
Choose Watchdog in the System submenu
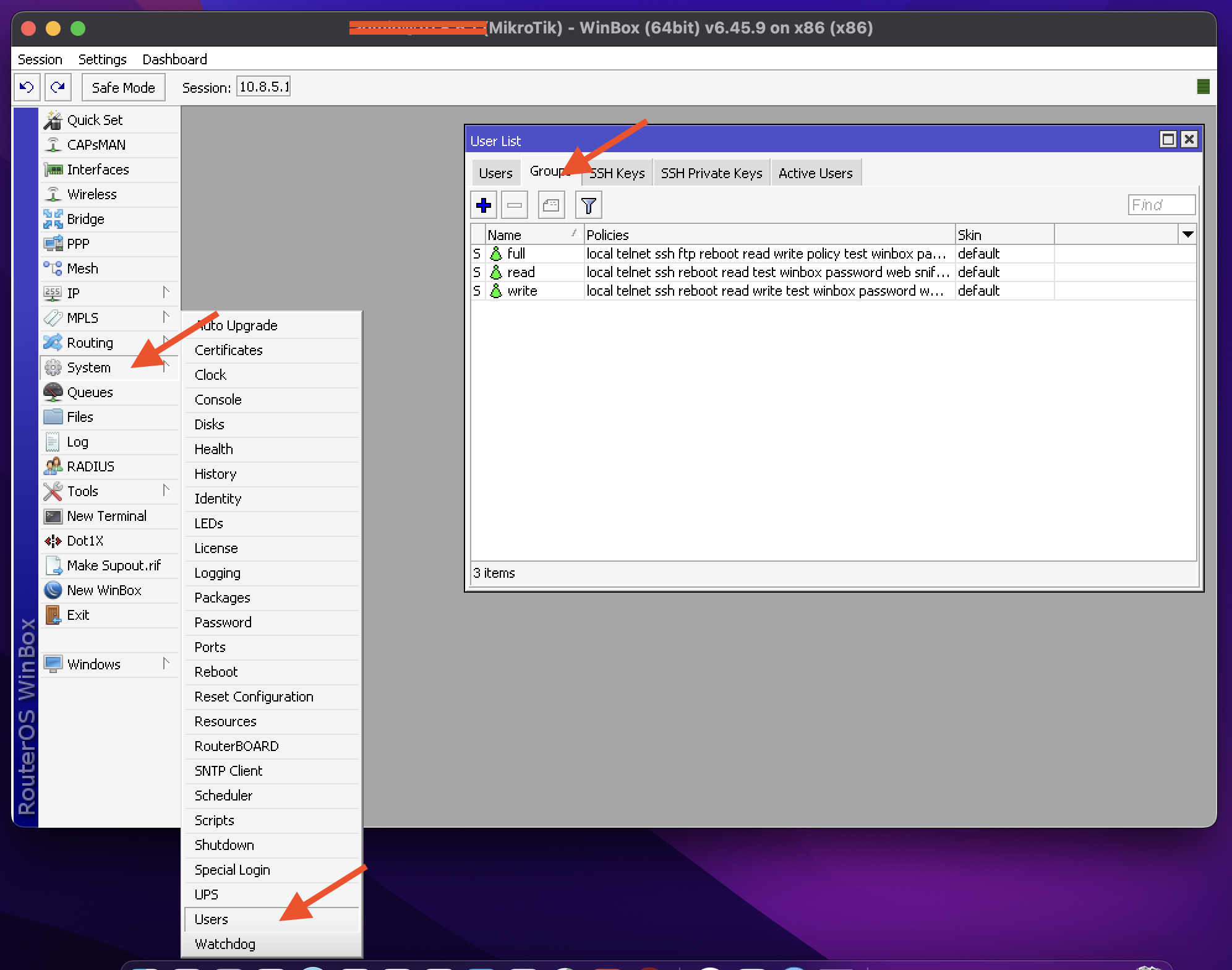pos(272,944)
